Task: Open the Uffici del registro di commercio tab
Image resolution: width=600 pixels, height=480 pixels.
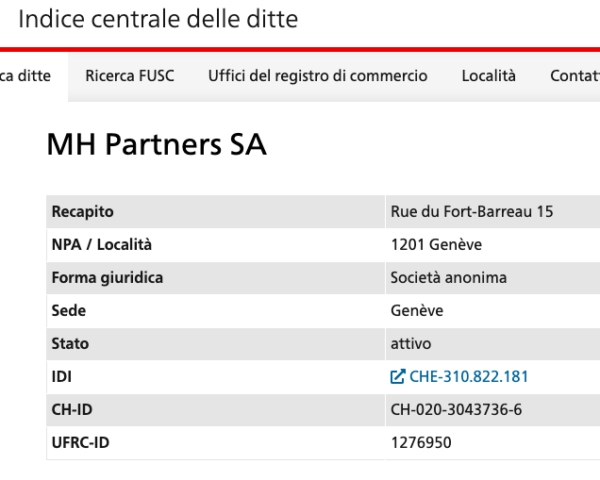Action: tap(318, 76)
